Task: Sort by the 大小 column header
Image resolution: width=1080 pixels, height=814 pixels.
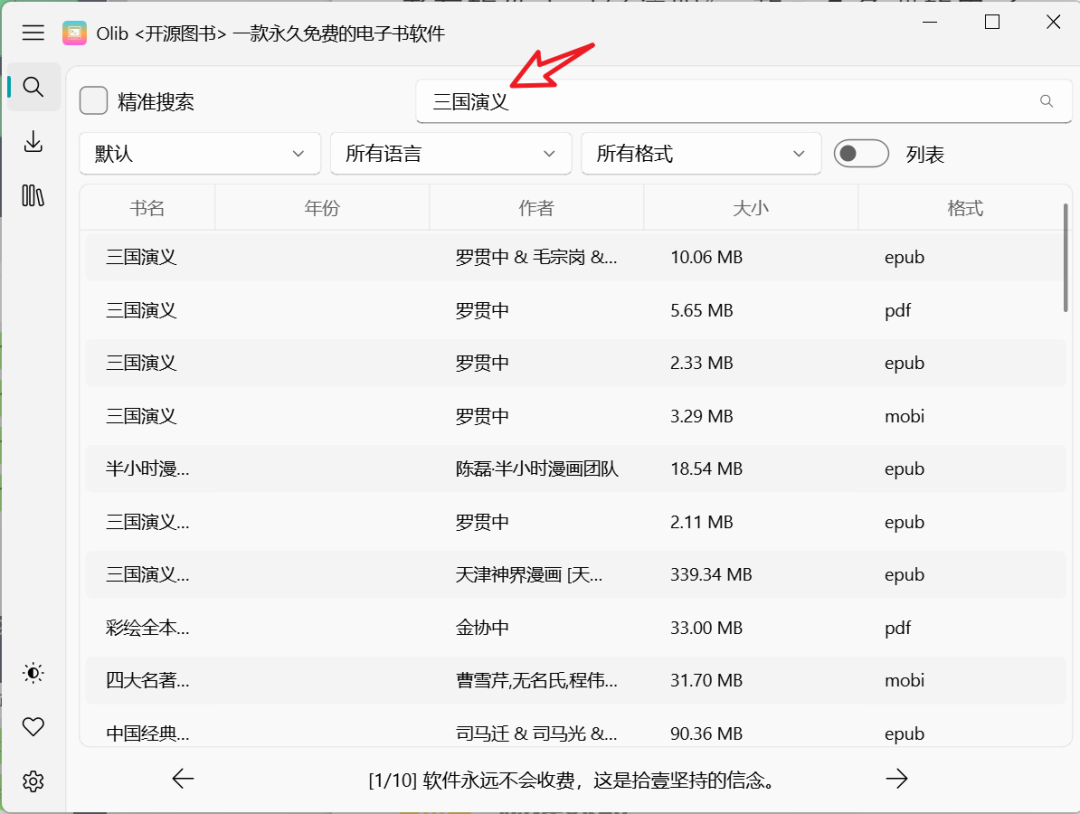Action: click(x=750, y=208)
